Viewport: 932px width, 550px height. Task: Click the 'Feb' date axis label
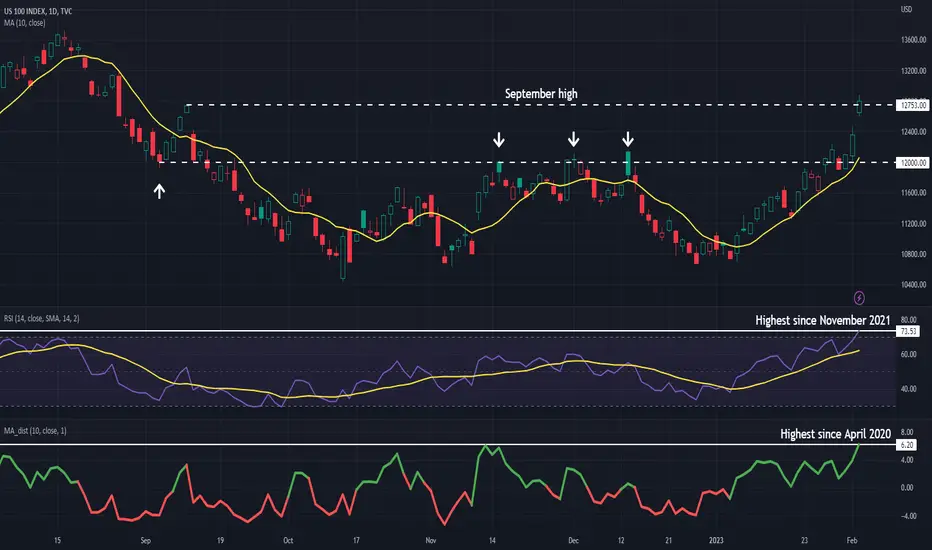click(852, 540)
